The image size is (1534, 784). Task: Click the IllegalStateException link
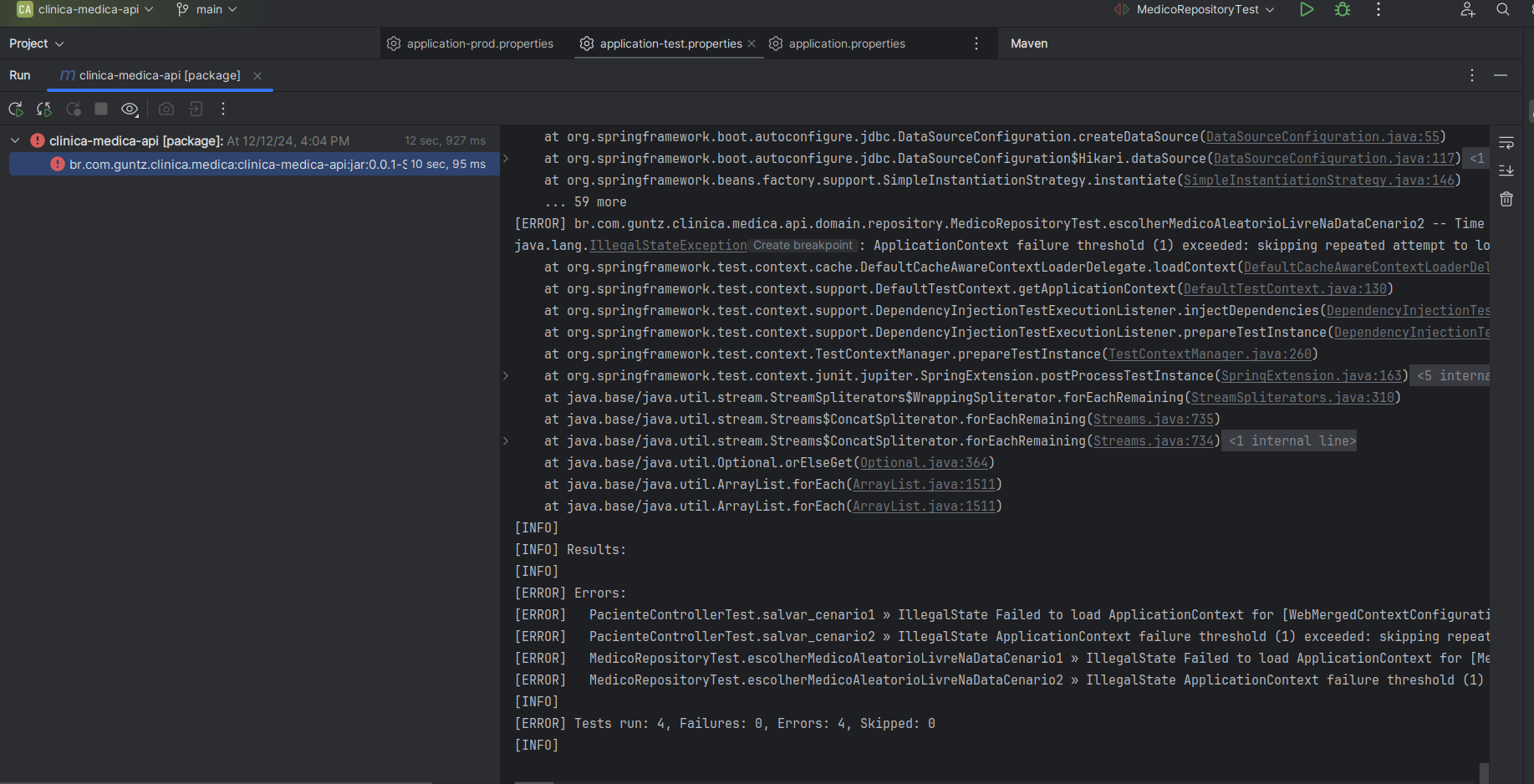668,245
